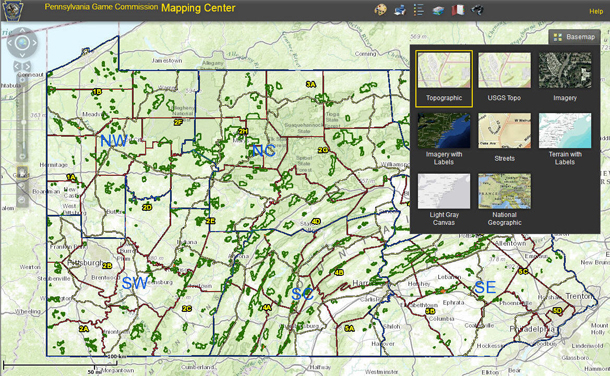Pan the map down with the navigation arrow
The image size is (610, 376).
point(22,54)
